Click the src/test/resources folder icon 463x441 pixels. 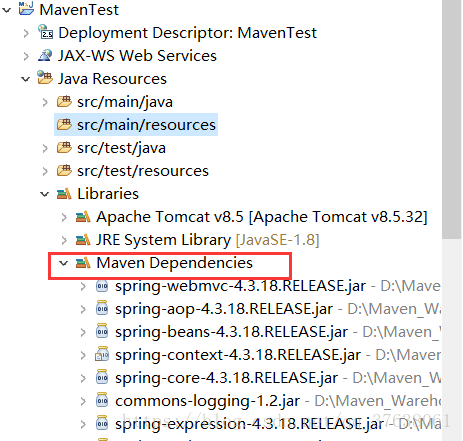pos(64,170)
